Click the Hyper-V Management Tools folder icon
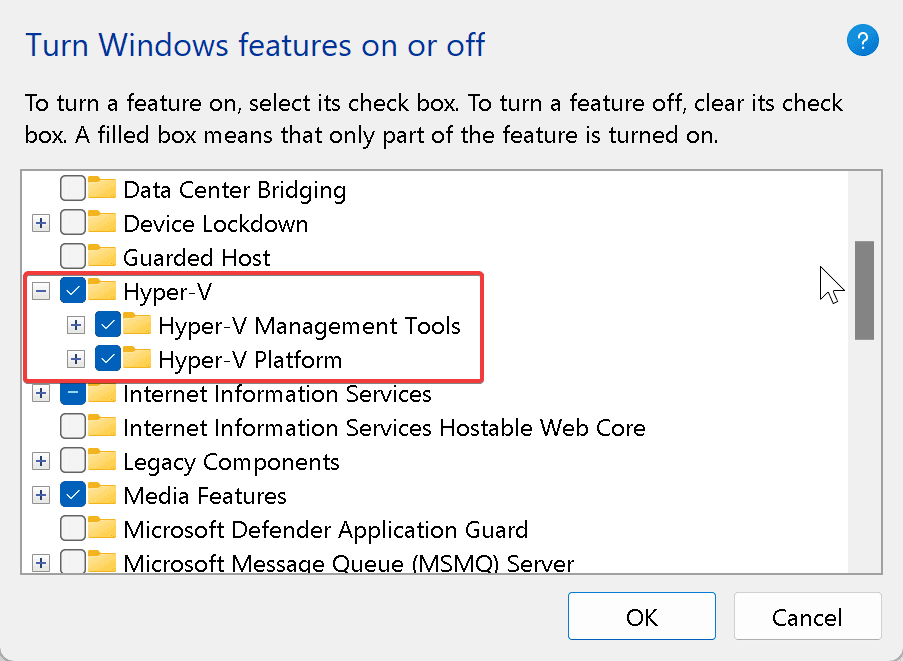 tap(137, 324)
